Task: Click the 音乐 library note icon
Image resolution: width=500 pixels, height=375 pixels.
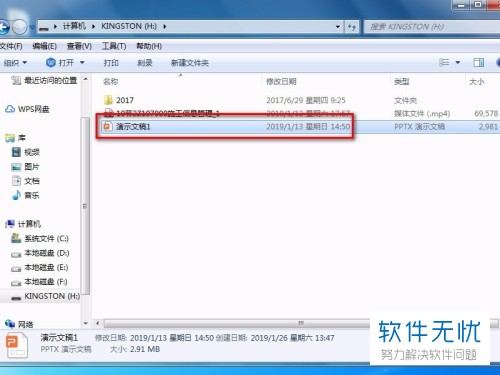Action: coord(16,195)
